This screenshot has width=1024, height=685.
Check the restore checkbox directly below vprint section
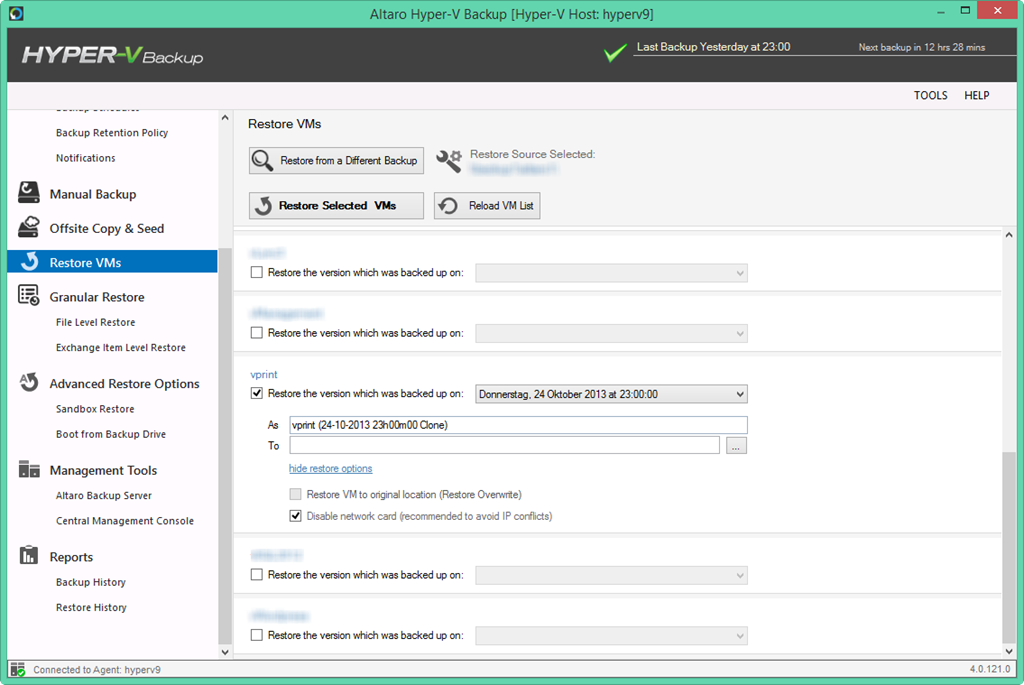[x=257, y=575]
